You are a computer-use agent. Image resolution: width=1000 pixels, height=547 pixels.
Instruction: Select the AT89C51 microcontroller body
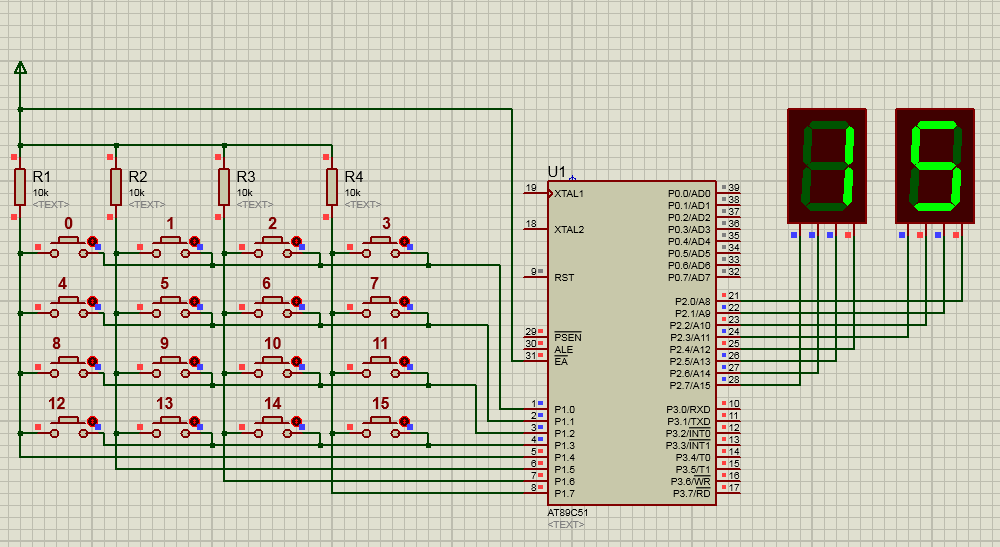(631, 343)
